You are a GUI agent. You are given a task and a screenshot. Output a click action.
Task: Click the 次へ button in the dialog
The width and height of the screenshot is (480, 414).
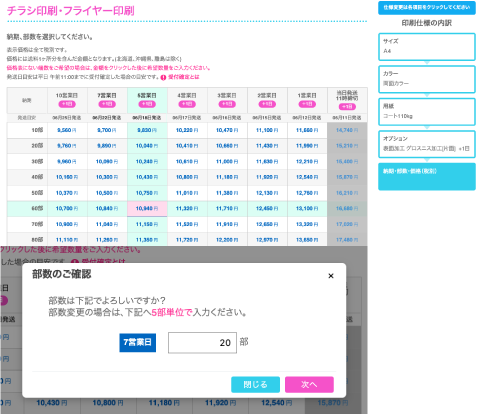pos(309,384)
